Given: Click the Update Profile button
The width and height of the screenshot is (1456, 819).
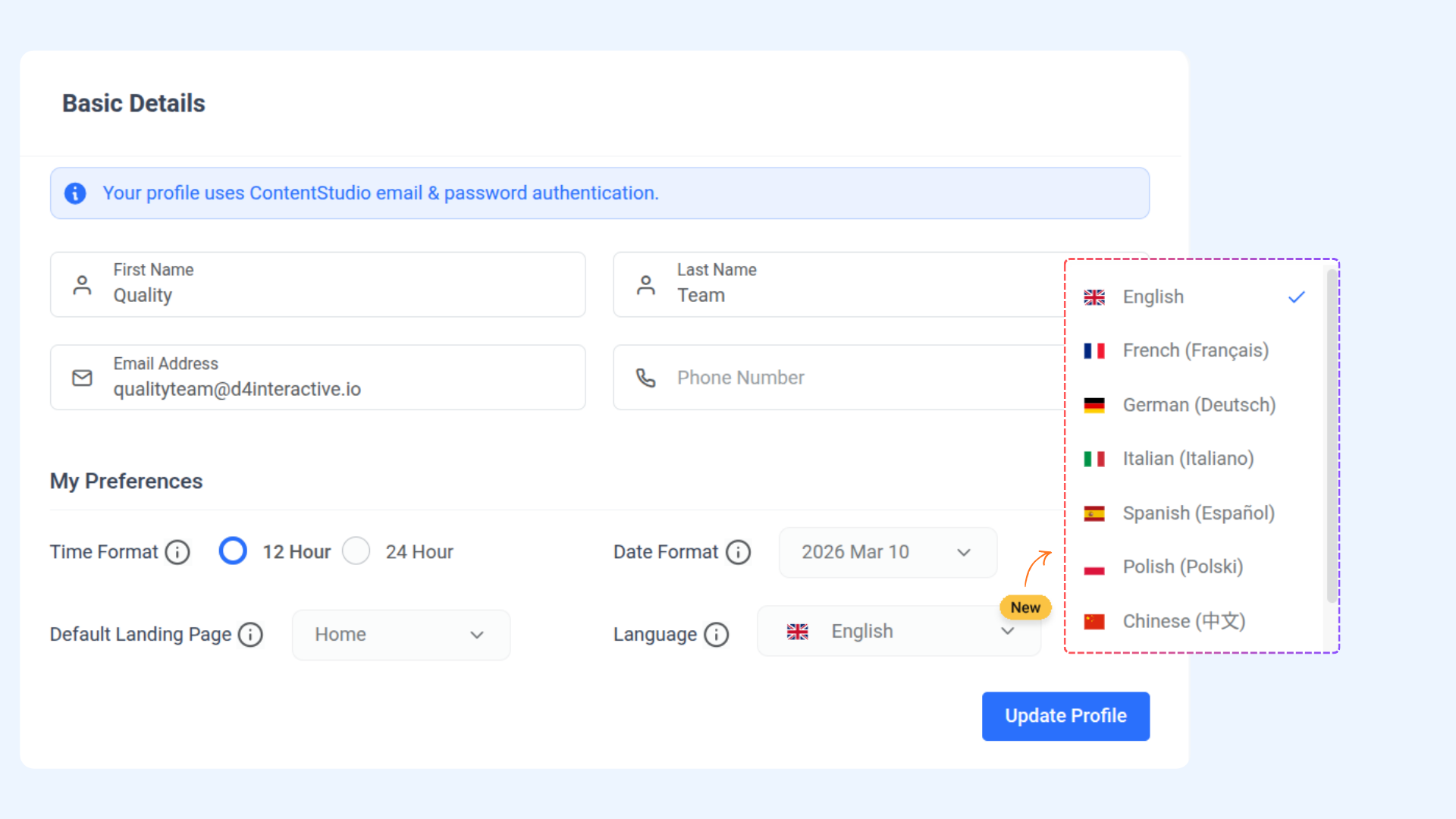Looking at the screenshot, I should [1065, 716].
